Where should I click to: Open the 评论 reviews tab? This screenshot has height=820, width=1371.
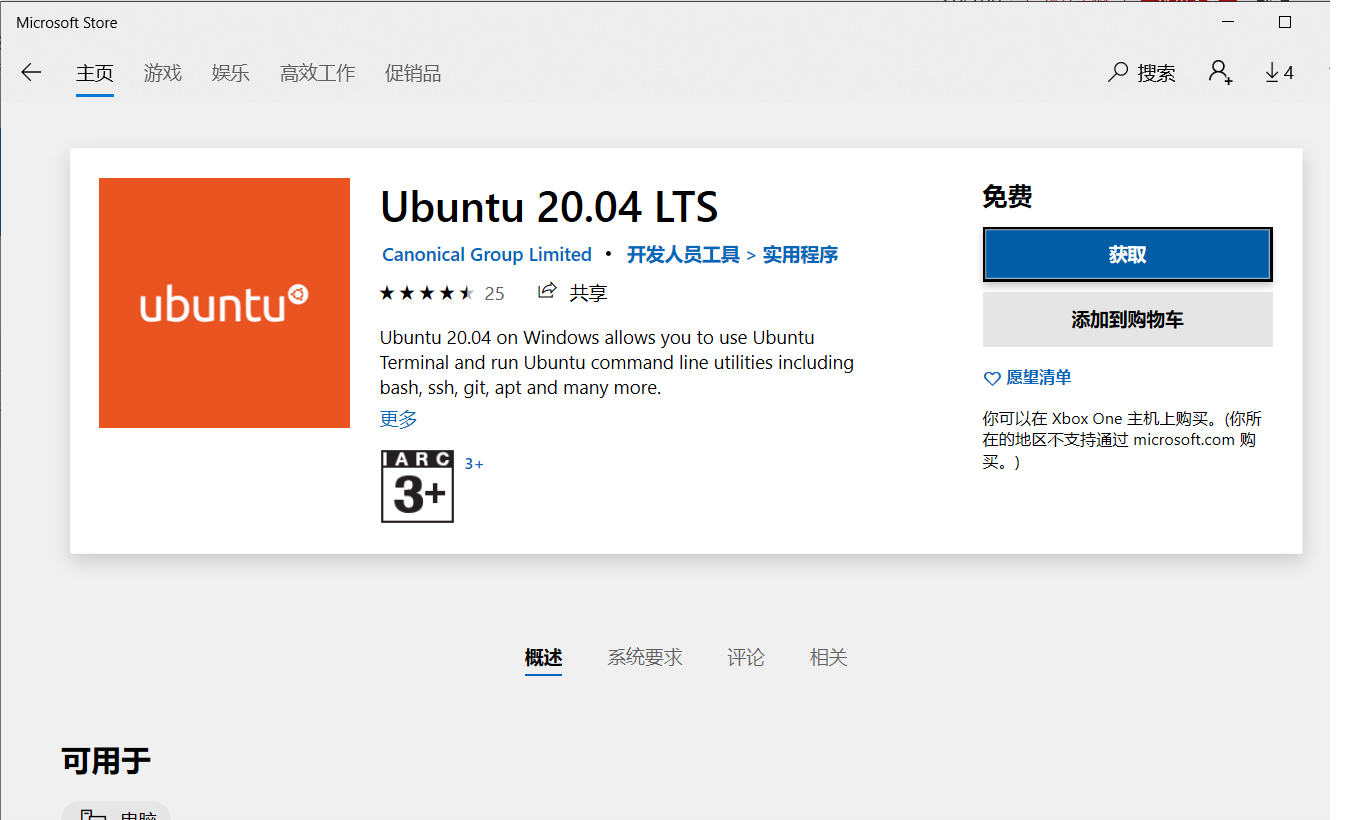(744, 657)
